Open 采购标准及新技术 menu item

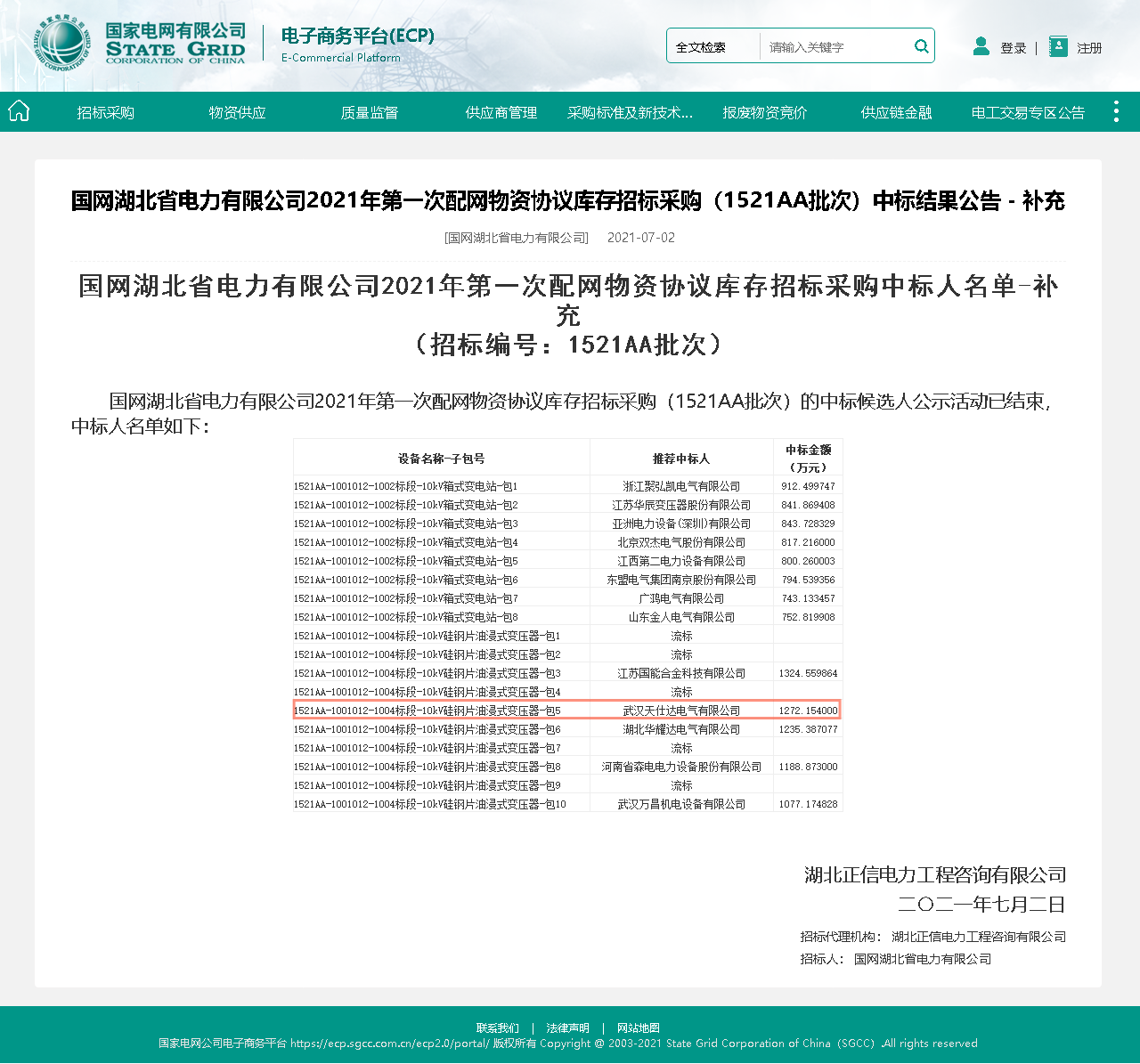tap(630, 112)
